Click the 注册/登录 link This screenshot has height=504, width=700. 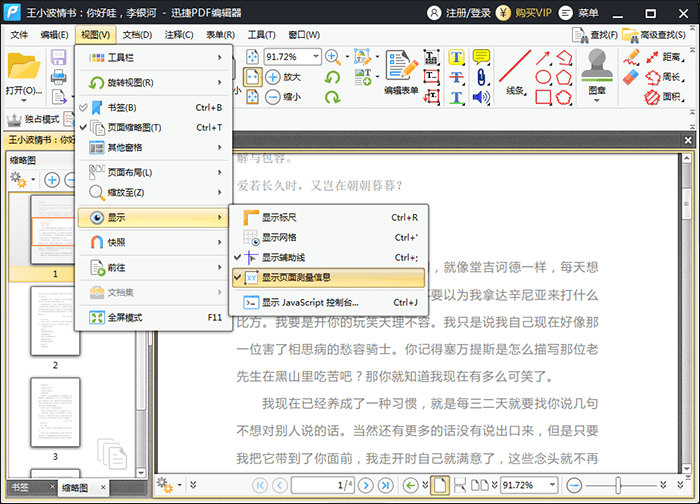(x=463, y=13)
